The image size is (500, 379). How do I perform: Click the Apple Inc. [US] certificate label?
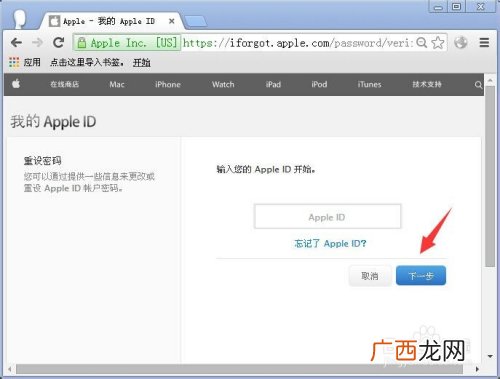(133, 43)
